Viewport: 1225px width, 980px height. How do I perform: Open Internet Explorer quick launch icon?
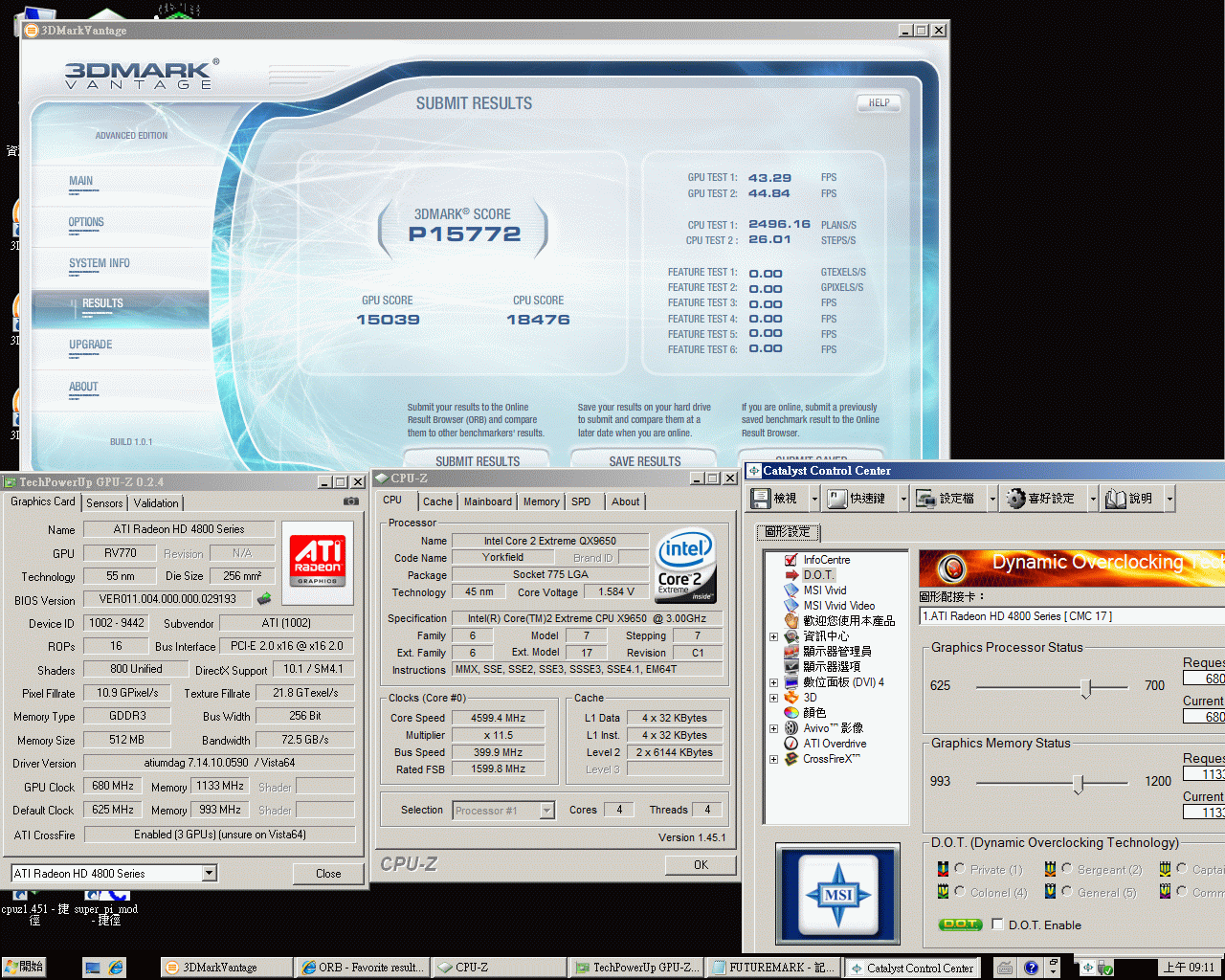coord(116,968)
